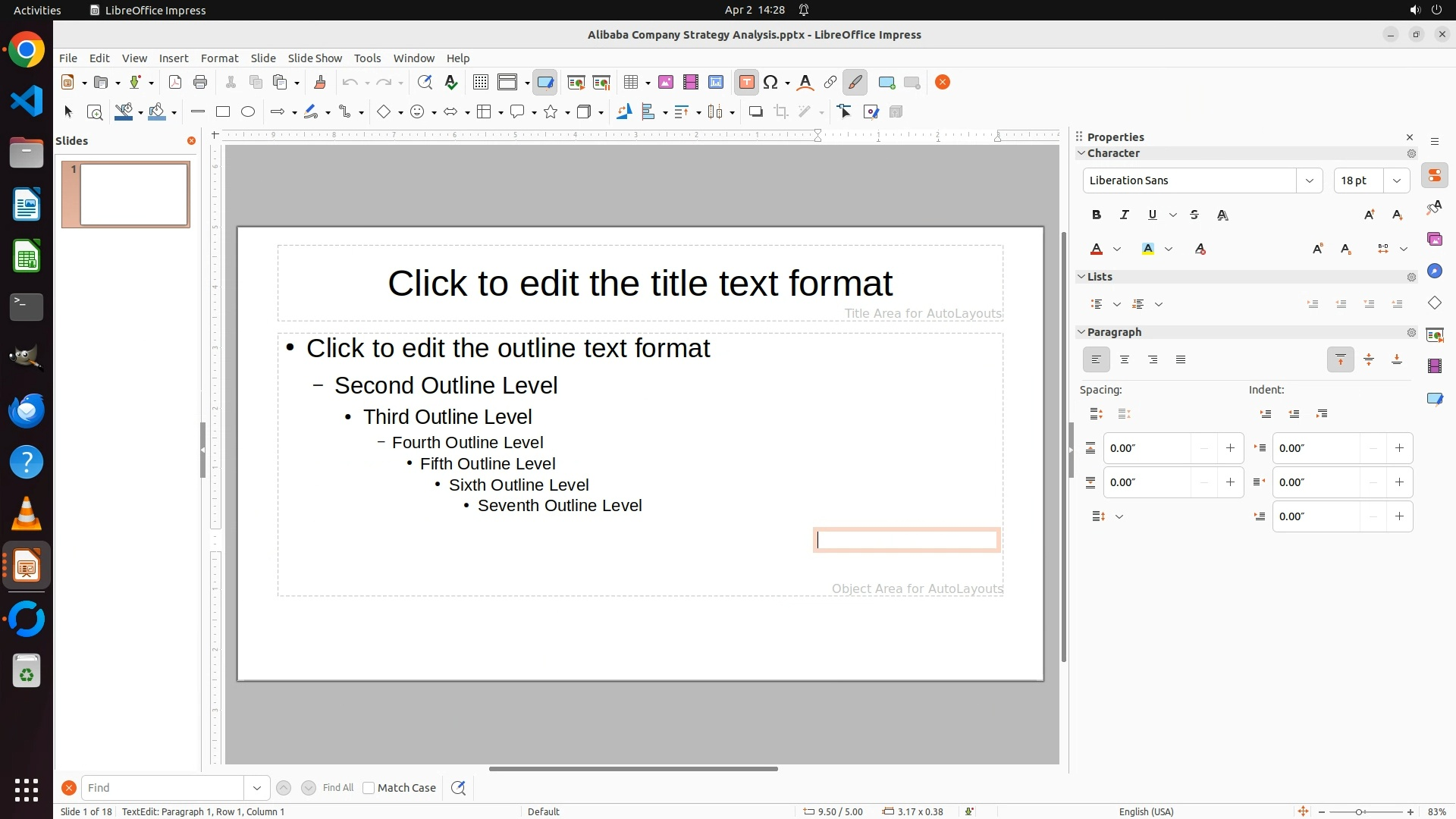Expand the font size 18 pt dropdown

1396,180
